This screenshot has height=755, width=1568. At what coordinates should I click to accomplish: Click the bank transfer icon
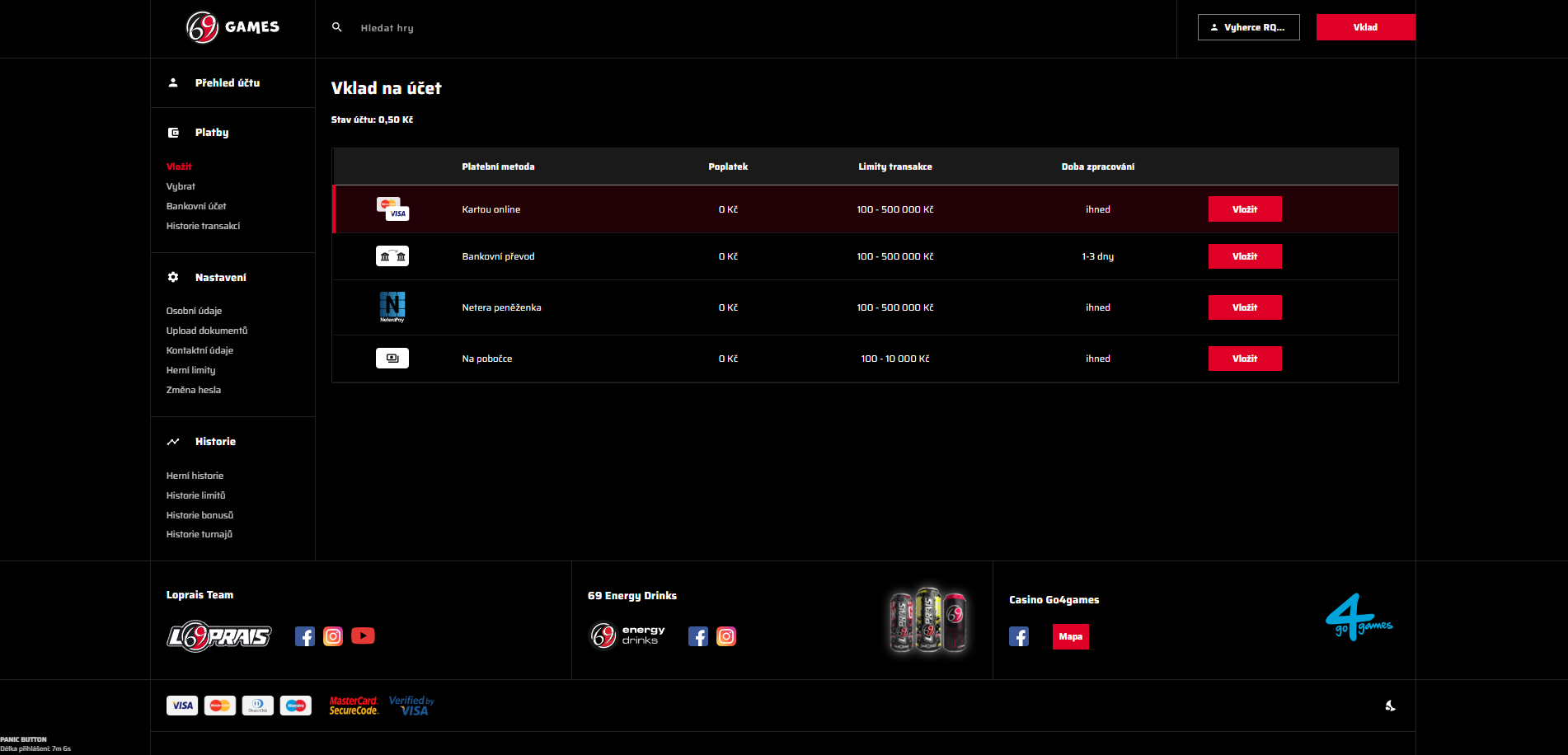click(x=392, y=256)
